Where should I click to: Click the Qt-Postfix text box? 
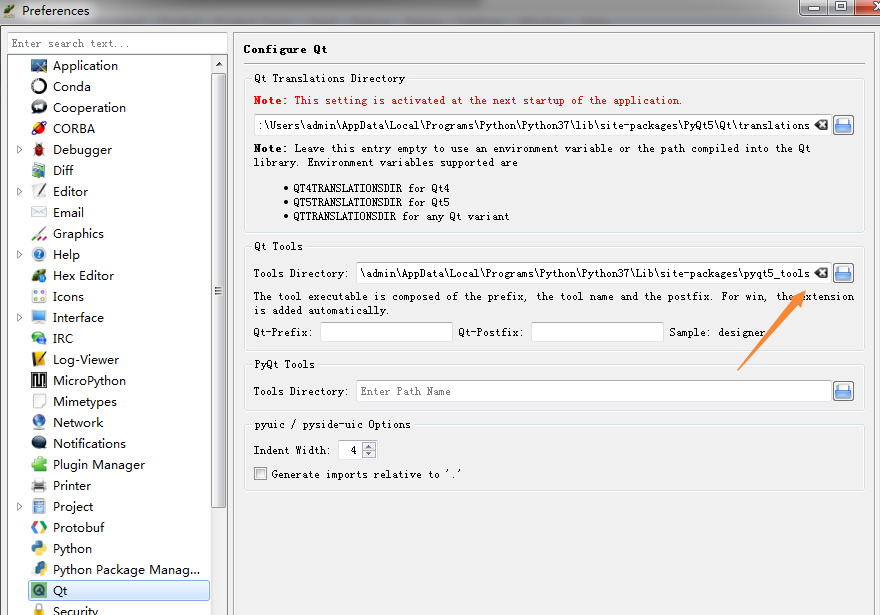pos(597,332)
